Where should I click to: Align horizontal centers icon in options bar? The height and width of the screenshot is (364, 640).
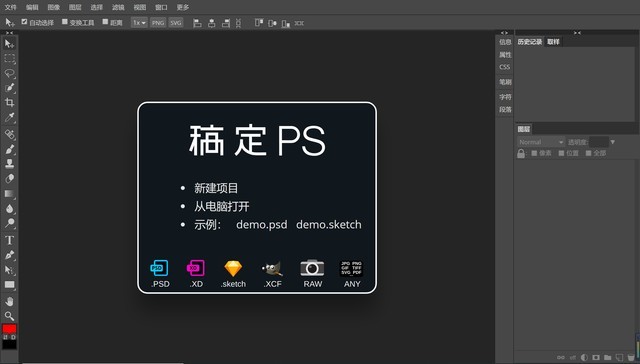[x=211, y=23]
